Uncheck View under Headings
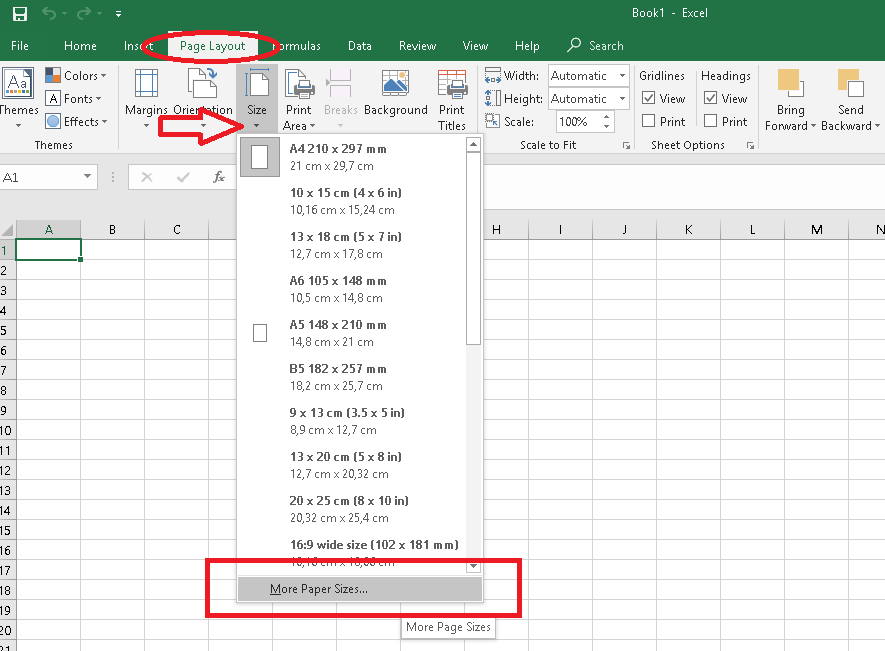 pos(708,98)
